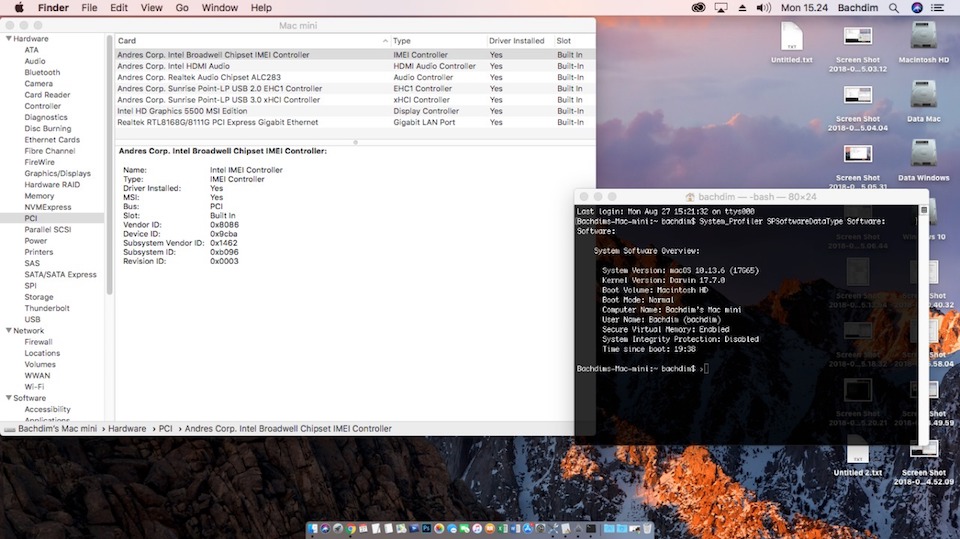The height and width of the screenshot is (539, 960).
Task: Collapse the Software section disclosure triangle
Action: point(9,398)
